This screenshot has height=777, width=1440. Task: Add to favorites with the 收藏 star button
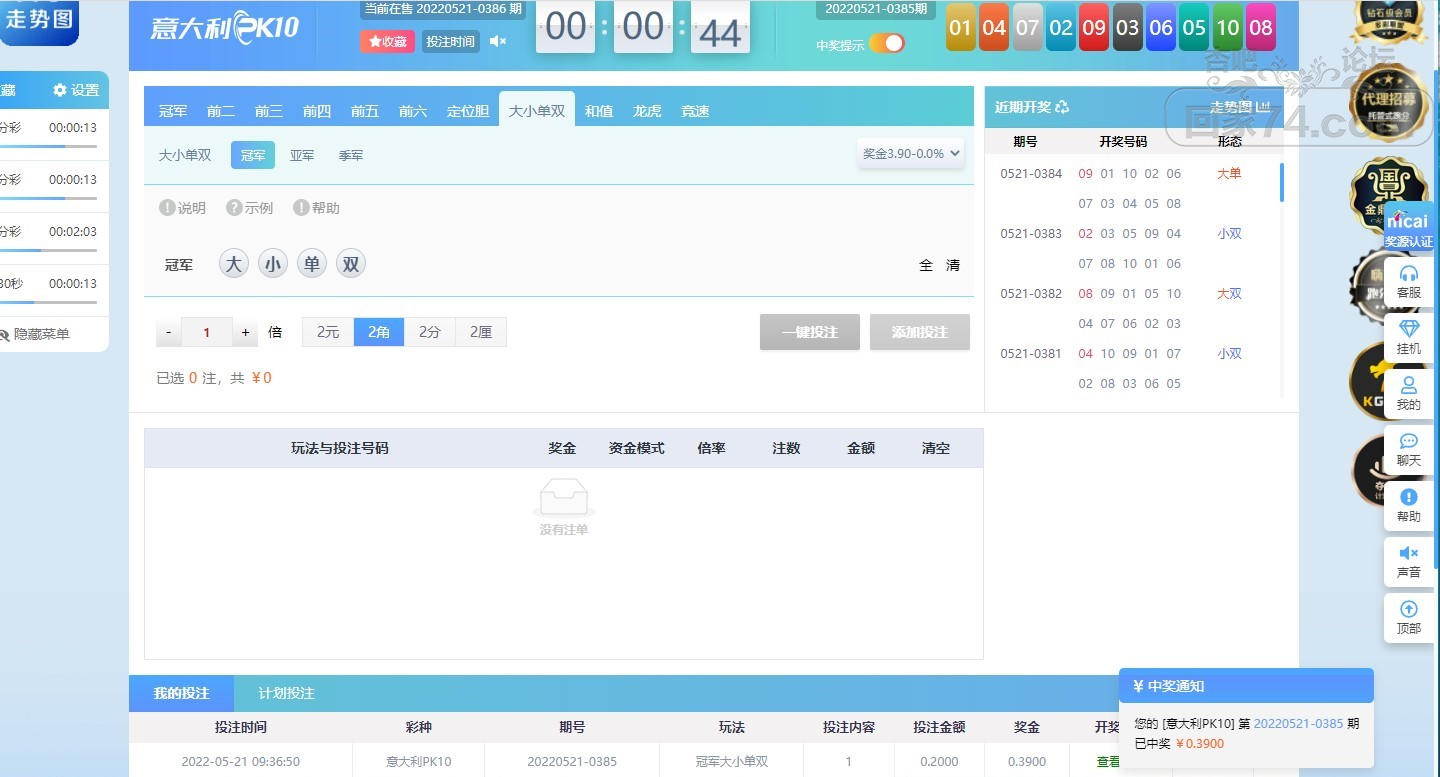tap(387, 41)
